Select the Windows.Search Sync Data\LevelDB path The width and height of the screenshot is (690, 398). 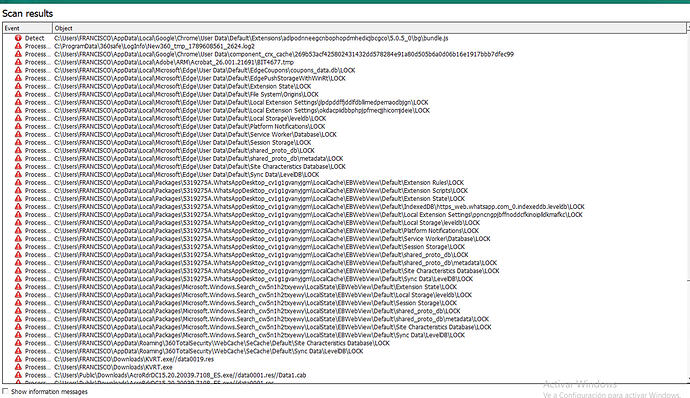click(259, 335)
